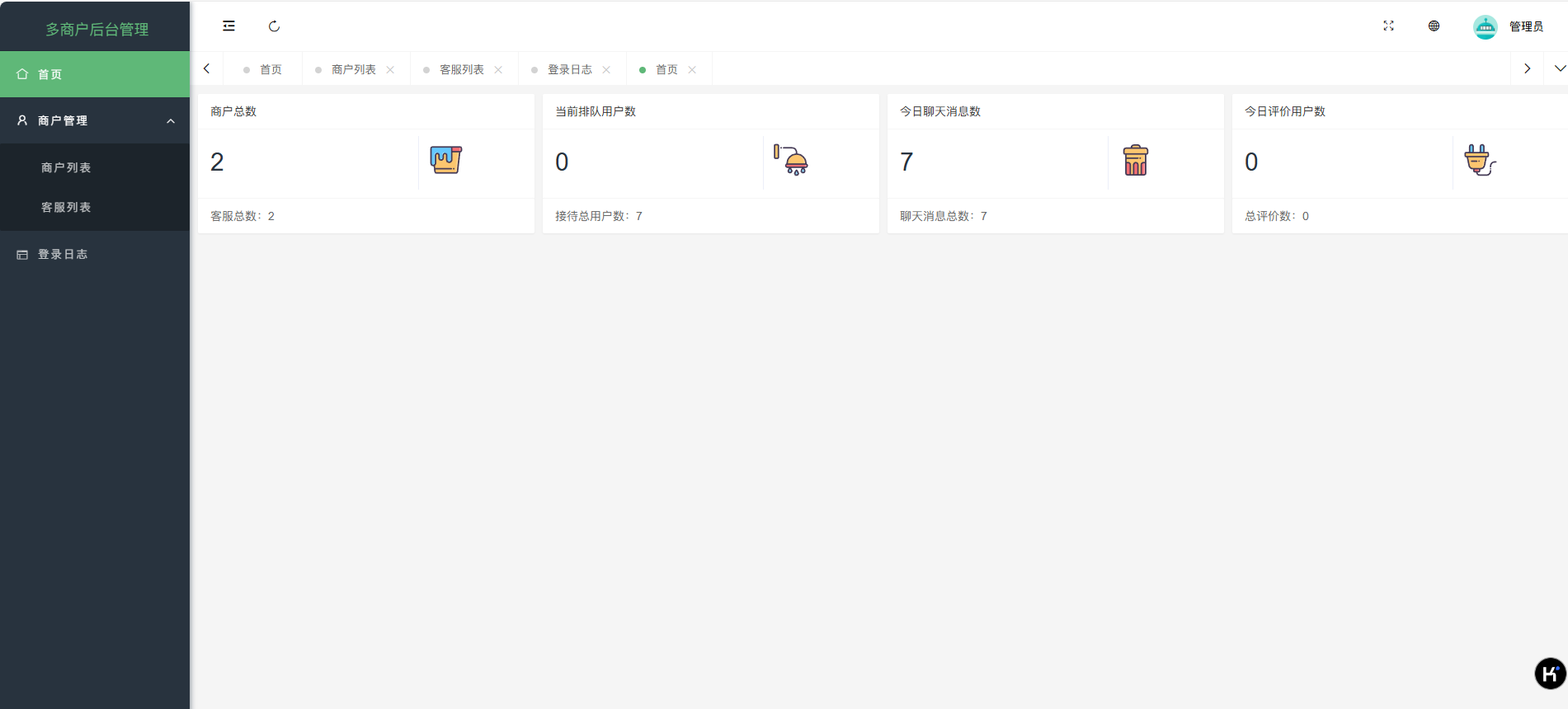Open 商户列表 in the sidebar
This screenshot has height=709, width=1568.
click(66, 168)
